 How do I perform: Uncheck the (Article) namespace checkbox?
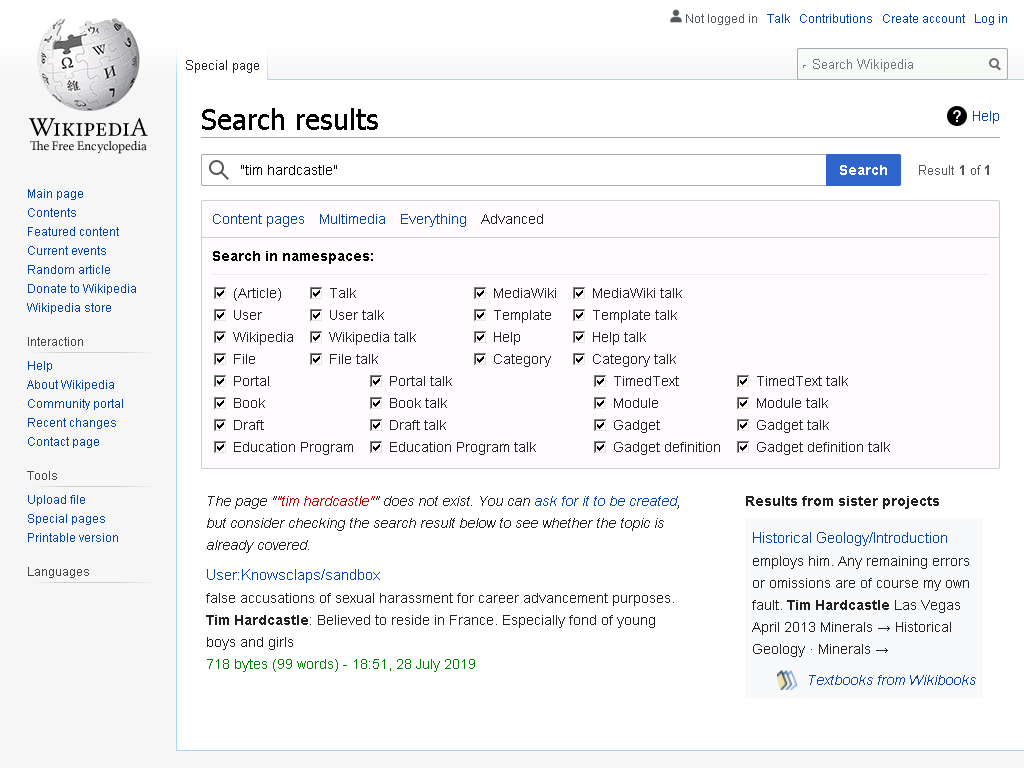tap(220, 293)
